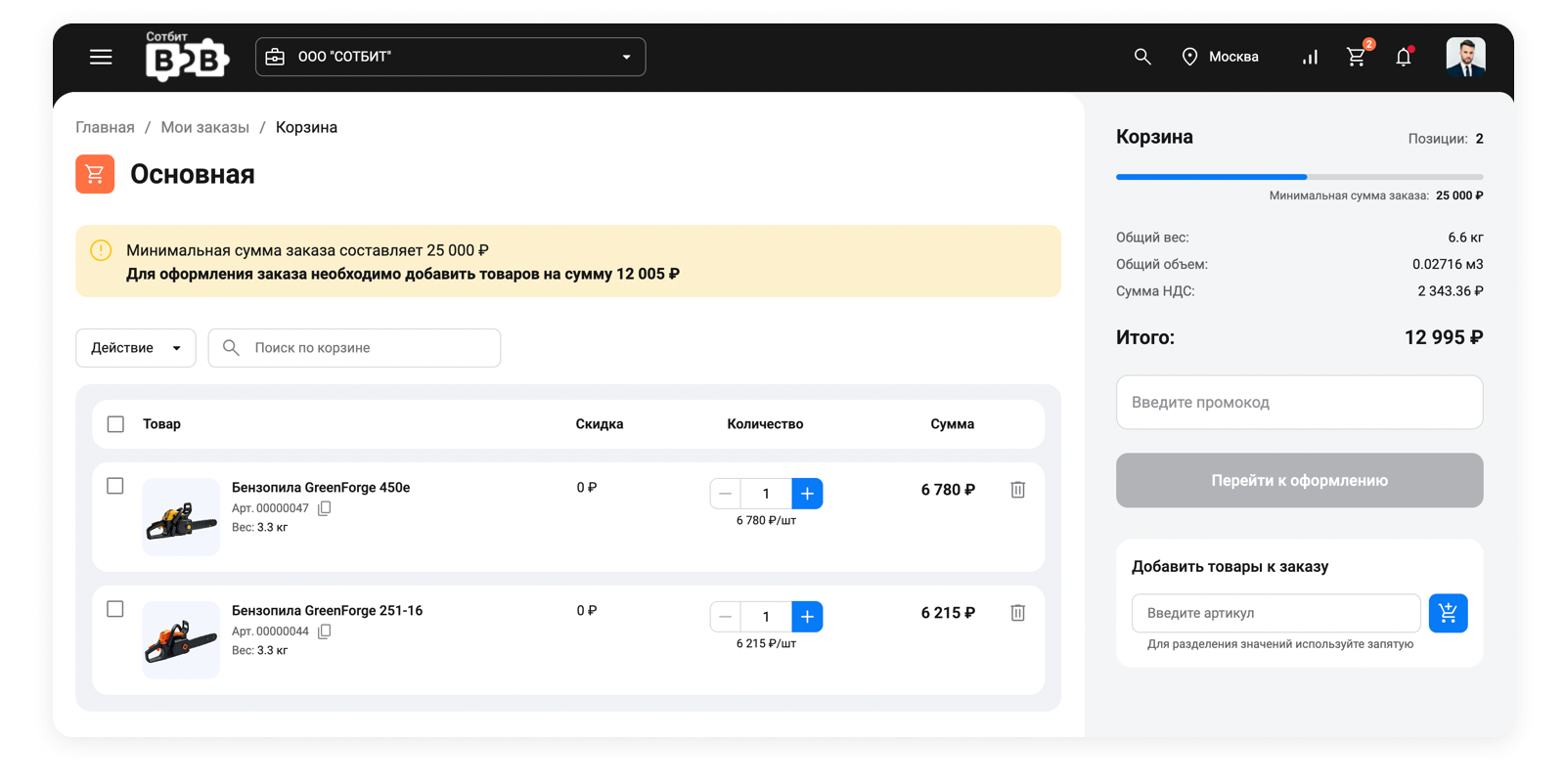The width and height of the screenshot is (1565, 784).
Task: Click the Основная page heading
Action: (193, 174)
